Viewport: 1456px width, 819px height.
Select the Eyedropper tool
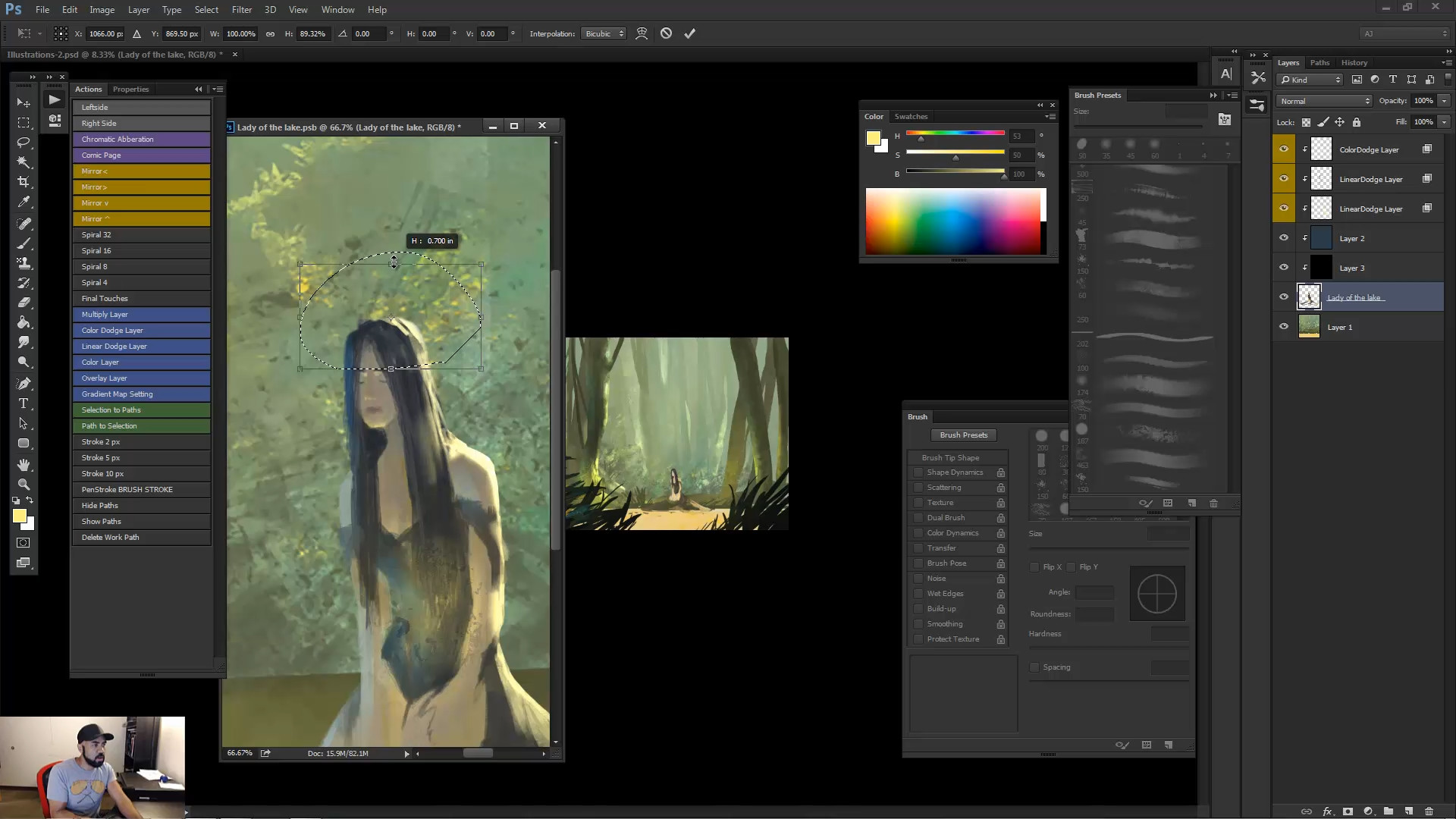coord(24,202)
